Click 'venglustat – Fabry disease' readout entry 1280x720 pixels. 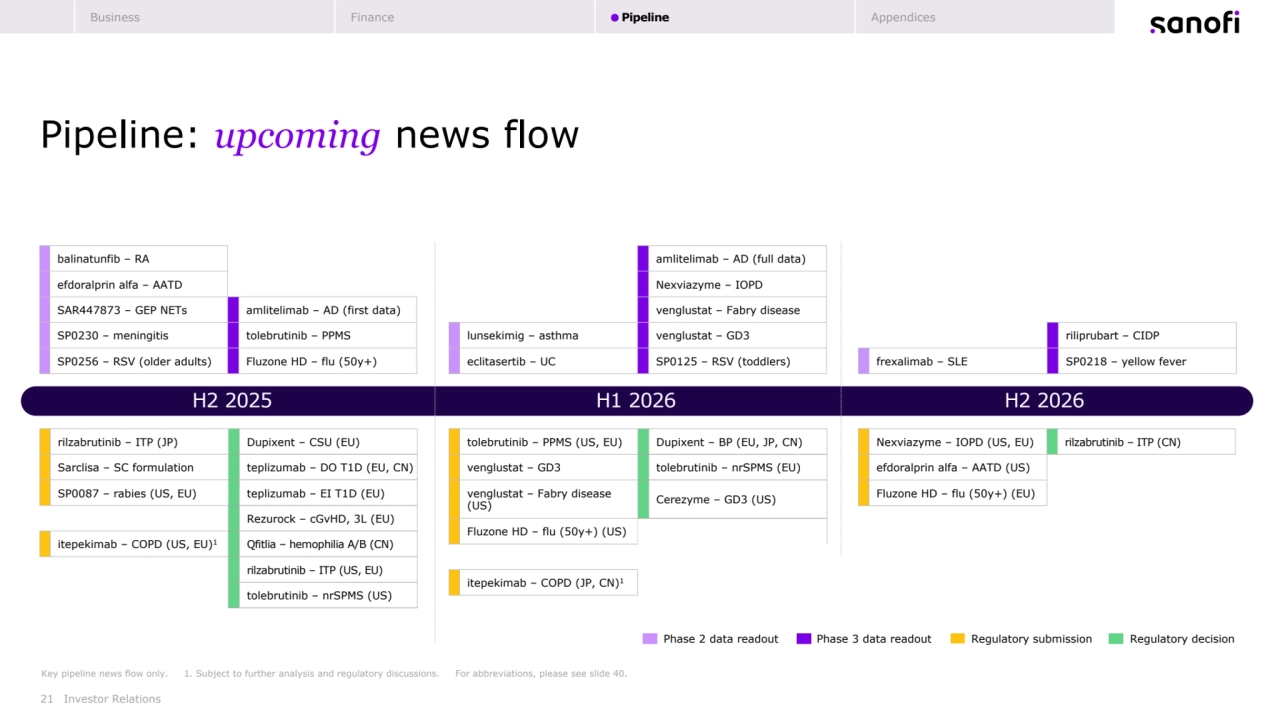click(x=732, y=310)
